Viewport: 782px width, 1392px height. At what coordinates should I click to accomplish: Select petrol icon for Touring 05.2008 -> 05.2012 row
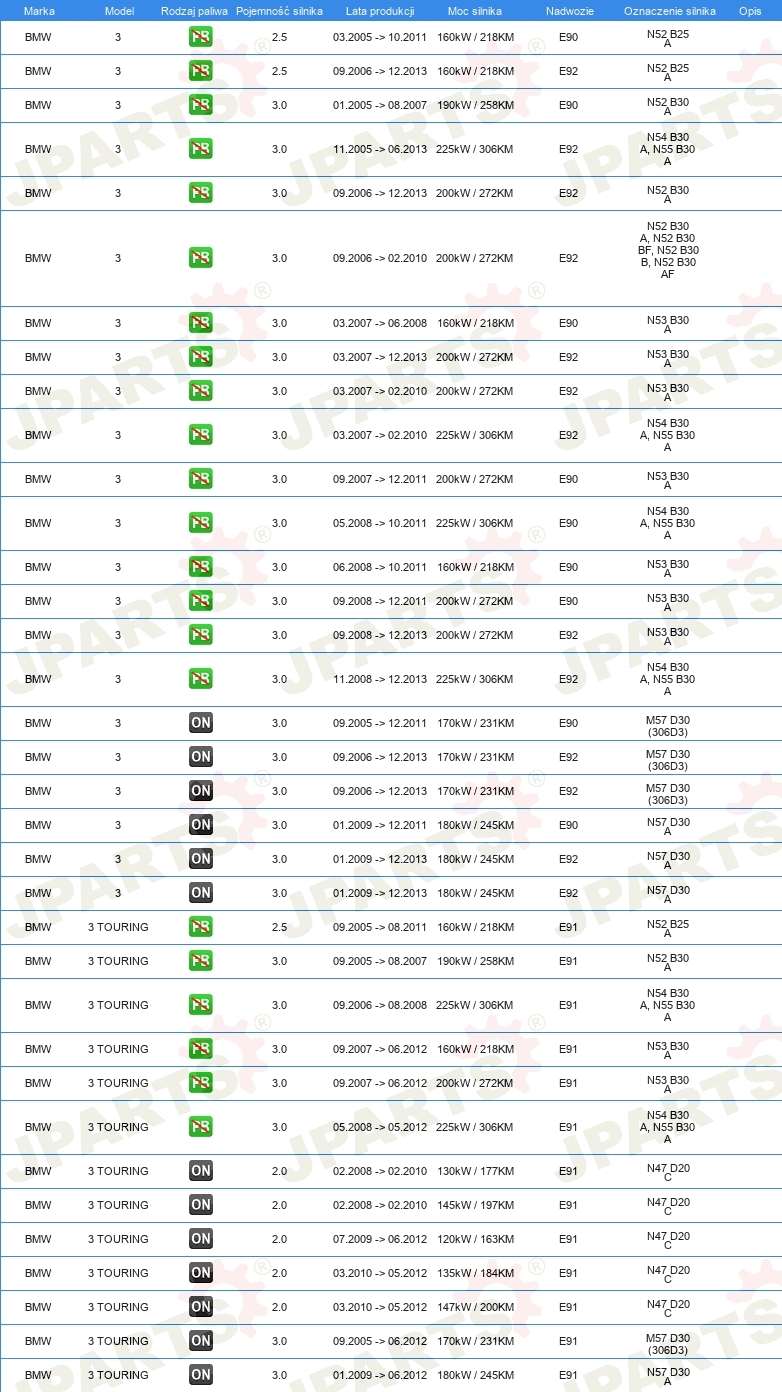pos(201,1128)
